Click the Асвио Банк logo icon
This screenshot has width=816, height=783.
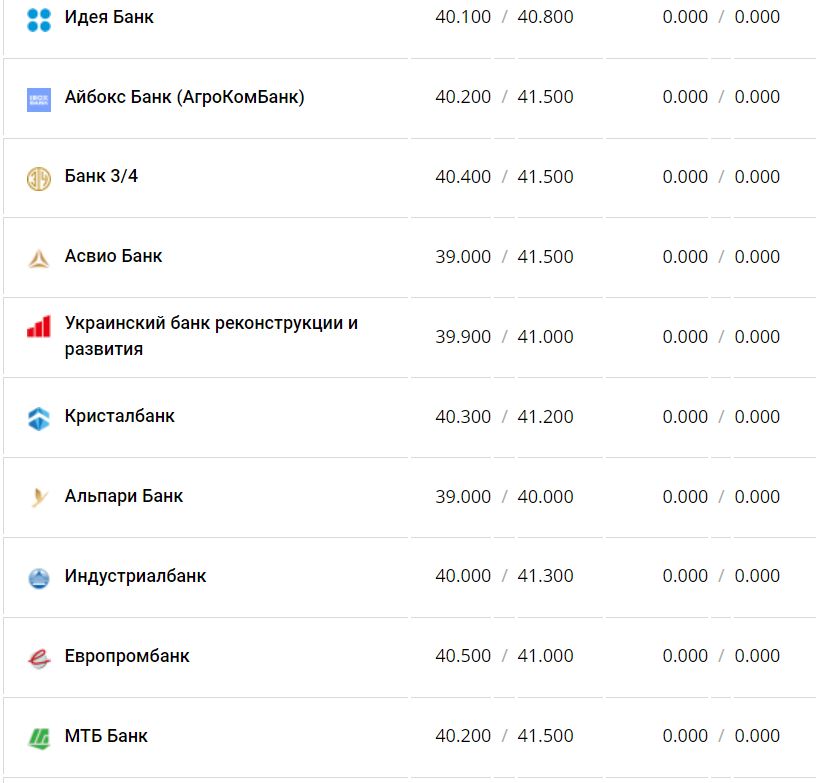[x=38, y=258]
